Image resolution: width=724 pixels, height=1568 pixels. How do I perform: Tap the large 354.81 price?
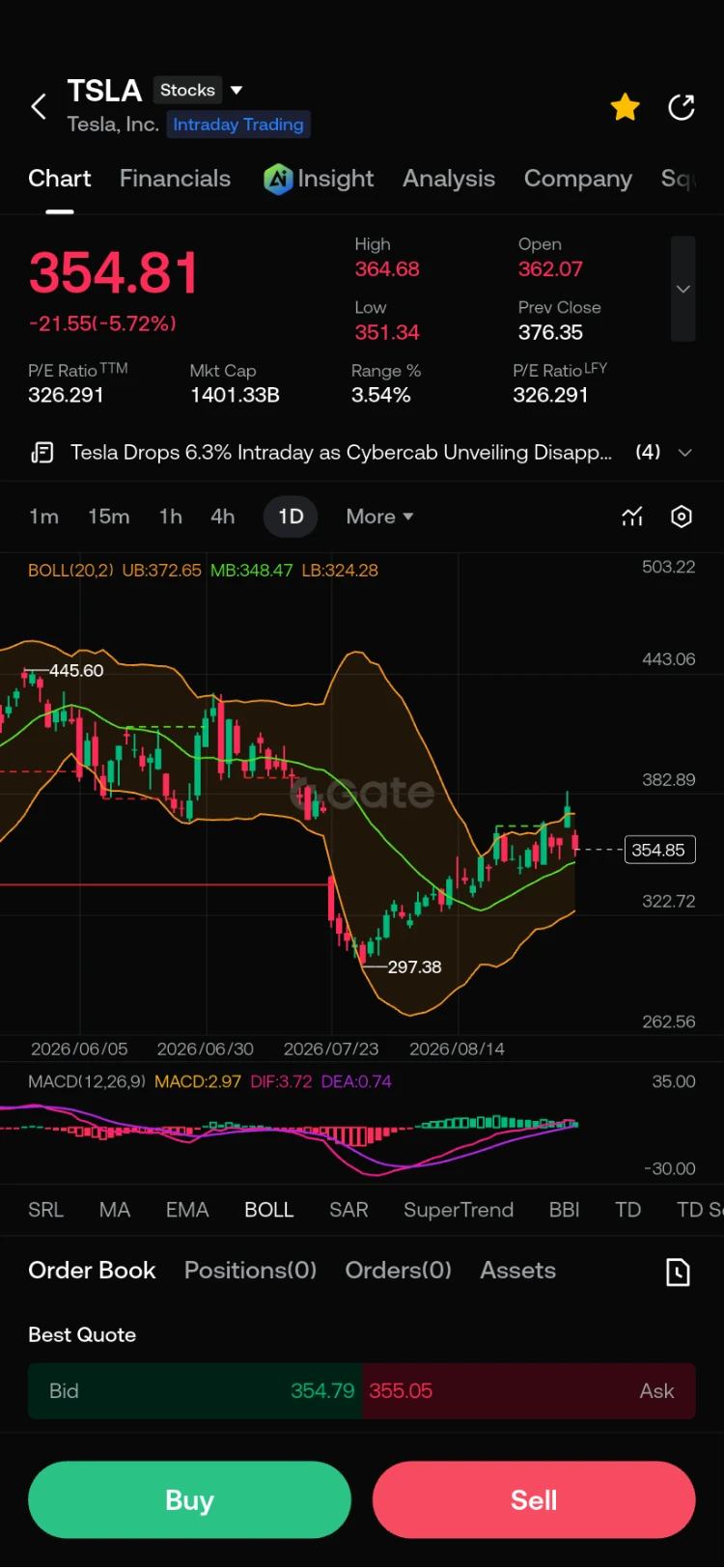[114, 272]
